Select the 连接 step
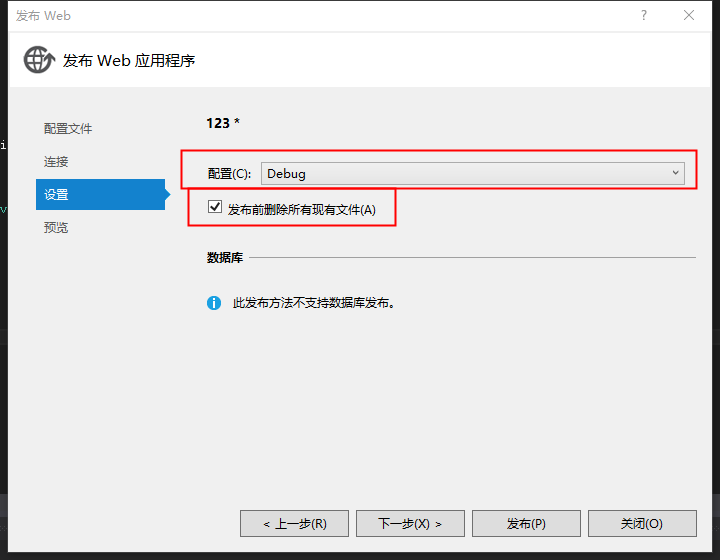Screen dimensions: 720x560 (56, 162)
